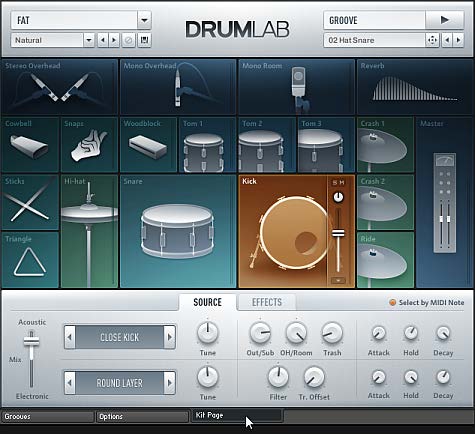The height and width of the screenshot is (434, 475).
Task: Open the Natural preset dropdown arrow
Action: coord(89,40)
